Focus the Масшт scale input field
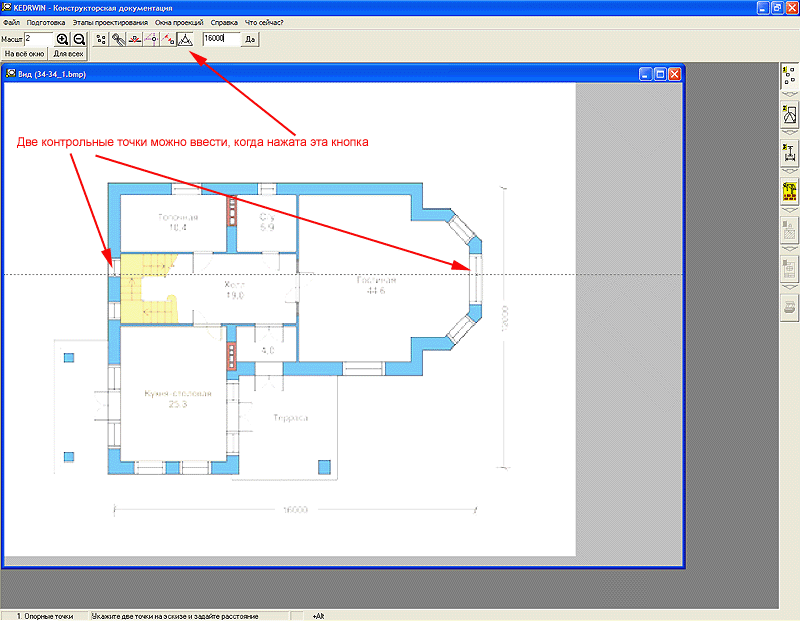This screenshot has height=621, width=800. point(39,39)
